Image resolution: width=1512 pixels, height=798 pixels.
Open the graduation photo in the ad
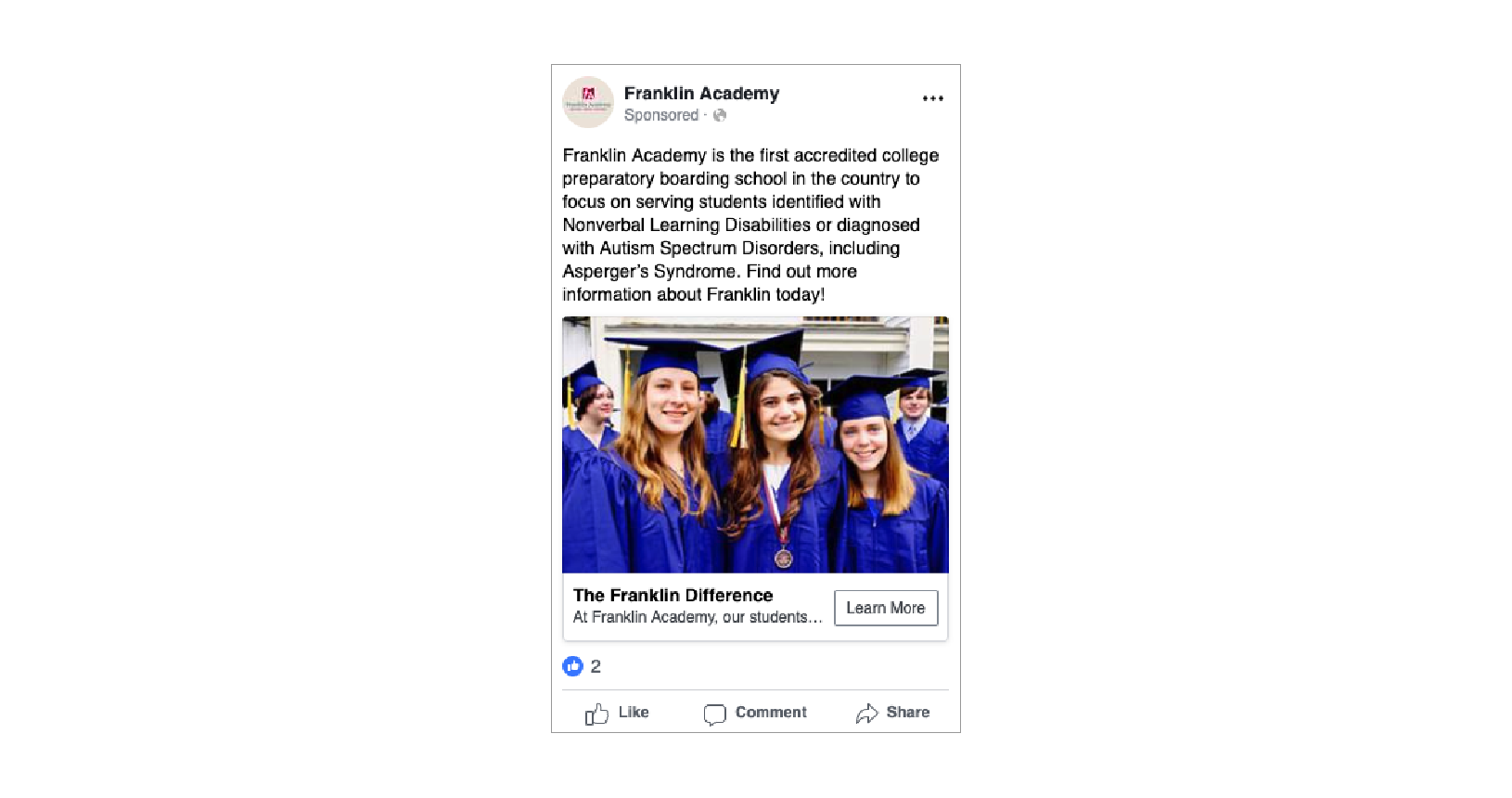[755, 444]
